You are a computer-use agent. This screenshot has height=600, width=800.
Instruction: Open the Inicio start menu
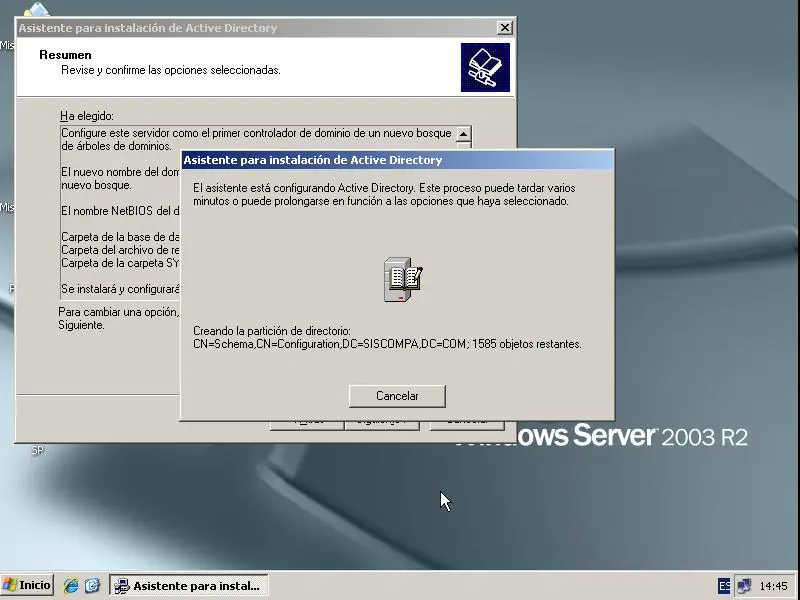click(27, 585)
